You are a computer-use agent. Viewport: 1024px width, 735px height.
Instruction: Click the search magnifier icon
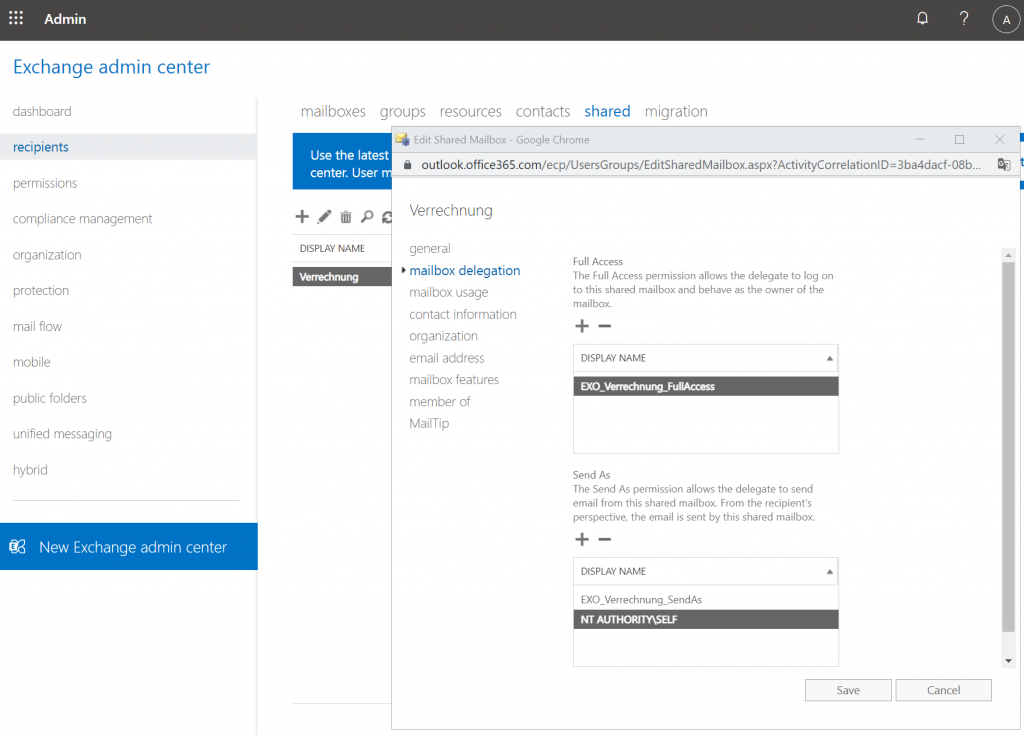(367, 217)
